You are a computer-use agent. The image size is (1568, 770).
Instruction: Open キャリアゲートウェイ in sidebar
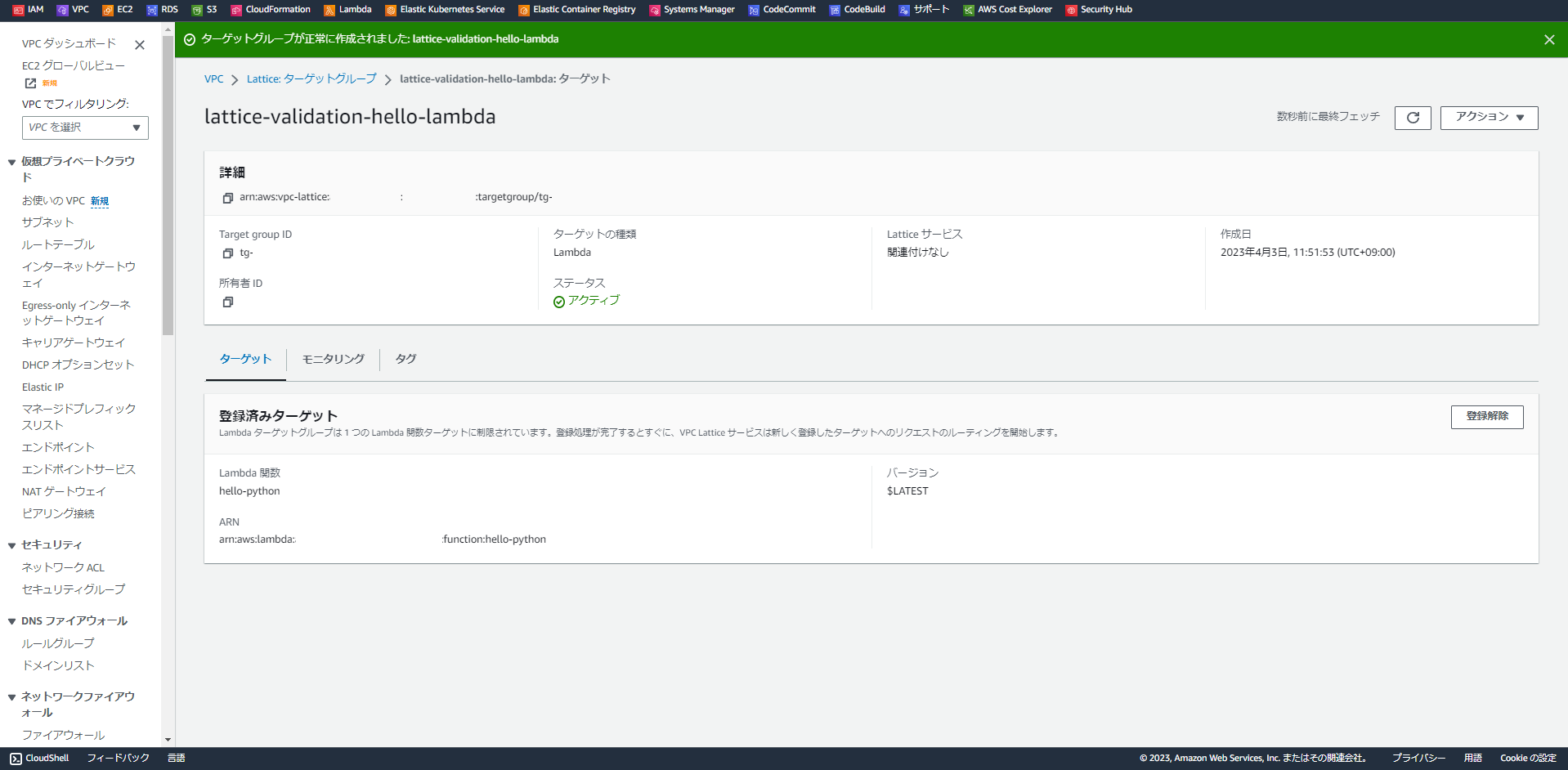click(74, 343)
